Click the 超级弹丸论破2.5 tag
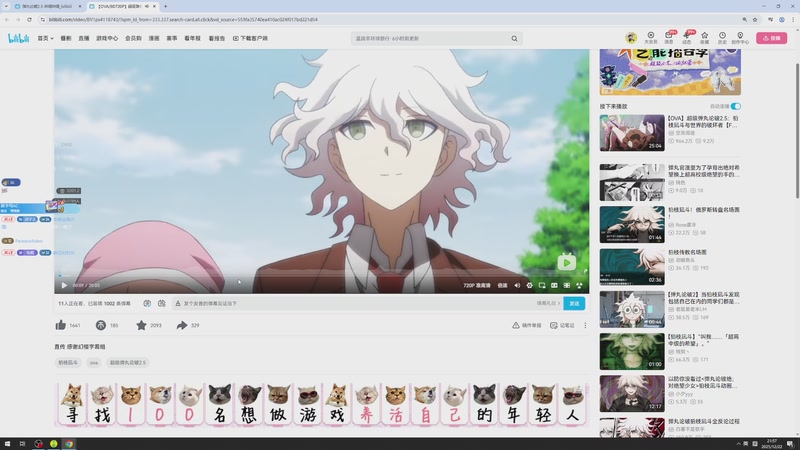800x450 pixels. (128, 362)
